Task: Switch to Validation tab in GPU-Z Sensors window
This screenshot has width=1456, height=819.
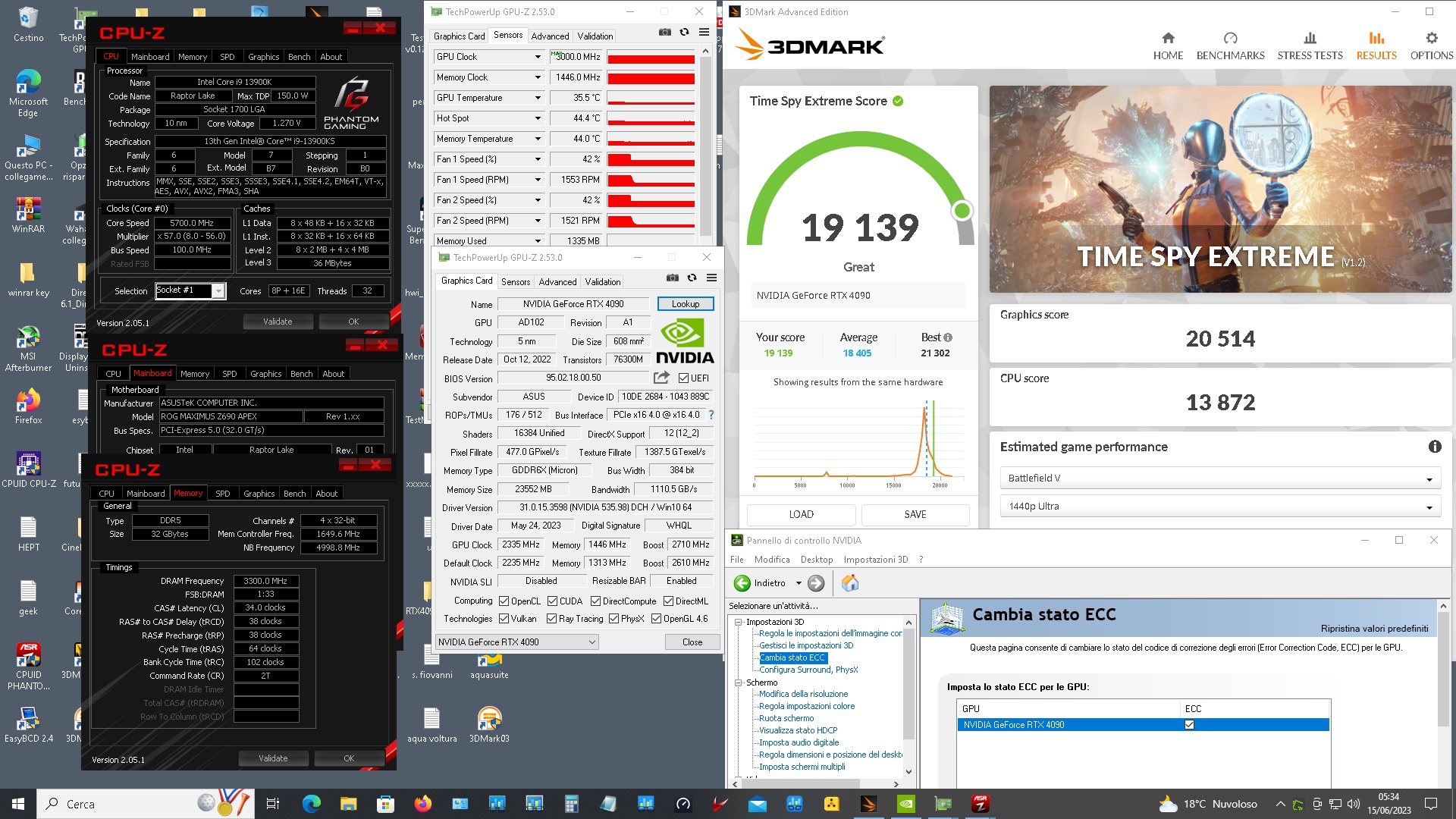Action: coord(595,36)
